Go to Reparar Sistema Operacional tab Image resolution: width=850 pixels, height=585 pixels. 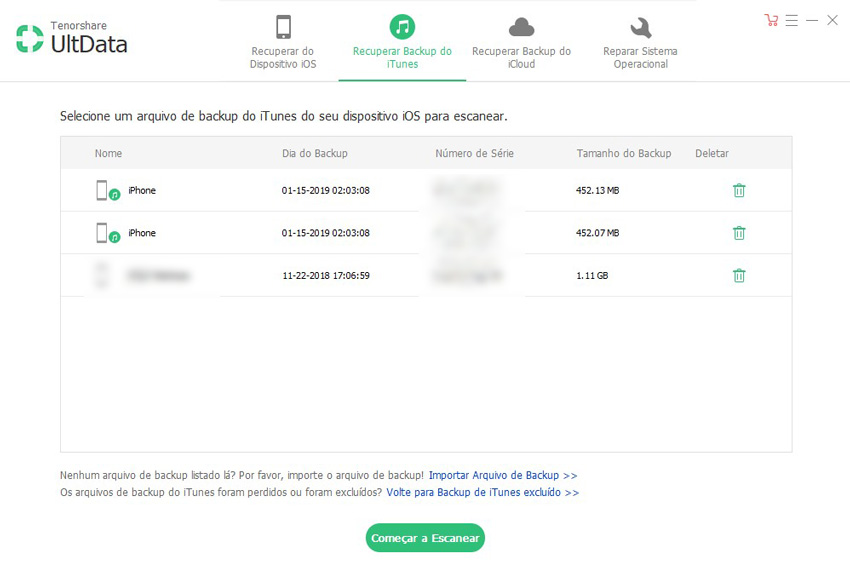(640, 42)
